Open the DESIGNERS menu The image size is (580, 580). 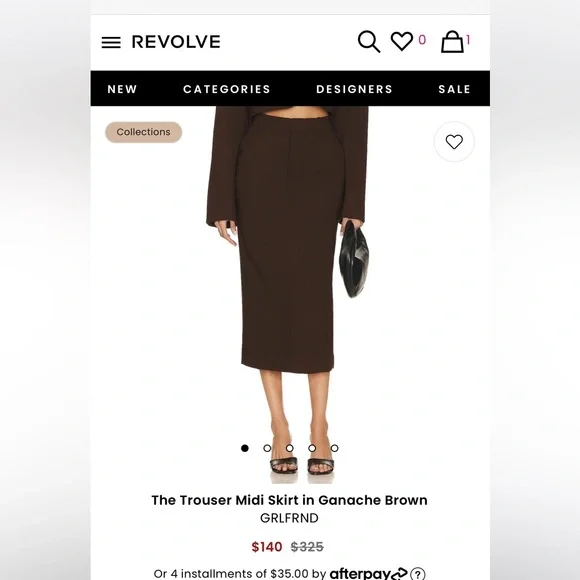coord(354,89)
